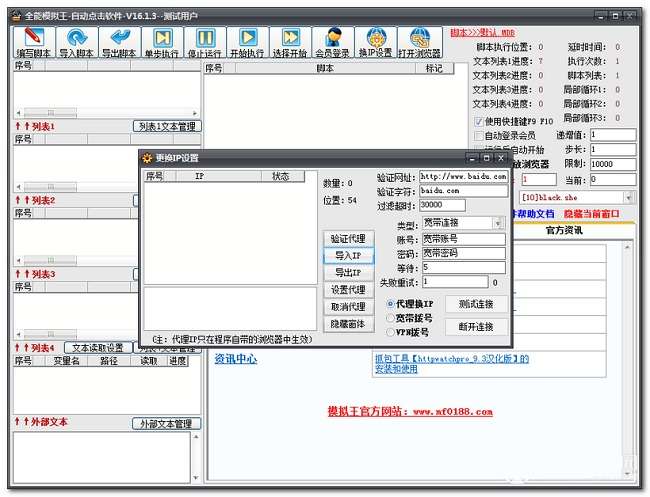Viewport: 650px width, 497px height.
Task: Click 设置代理 button
Action: click(x=348, y=290)
